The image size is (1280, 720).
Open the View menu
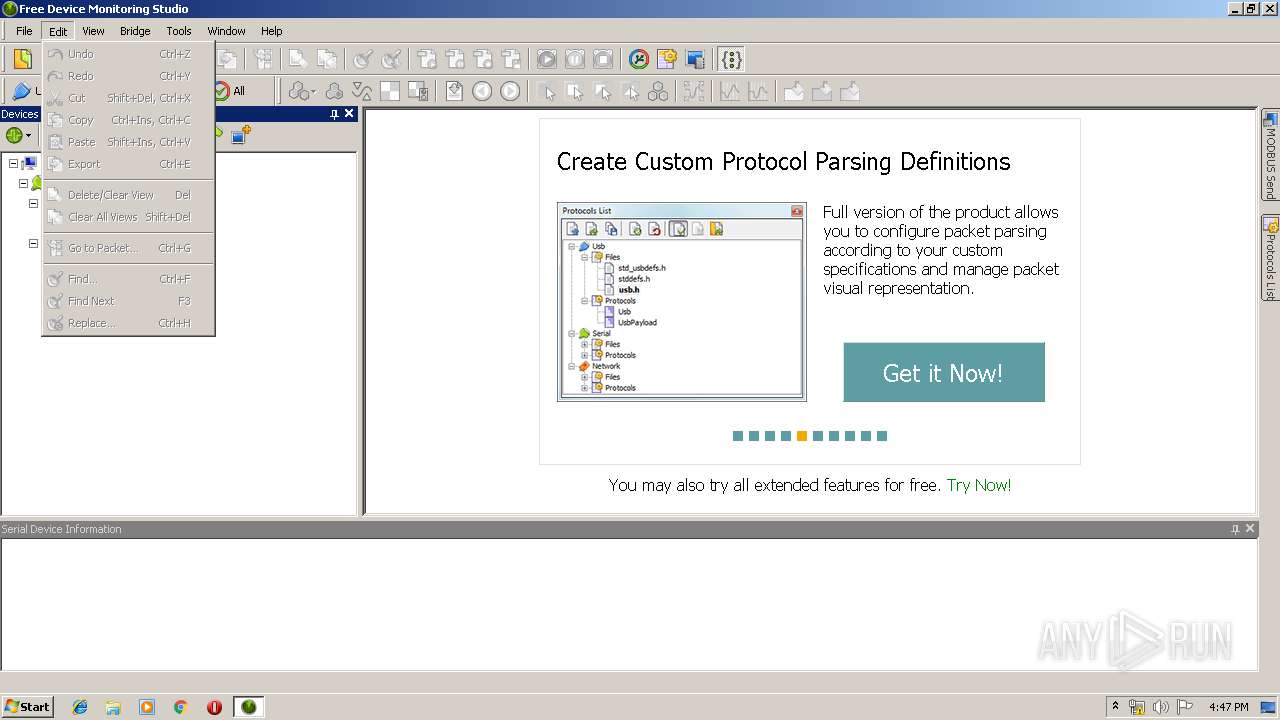[x=93, y=31]
